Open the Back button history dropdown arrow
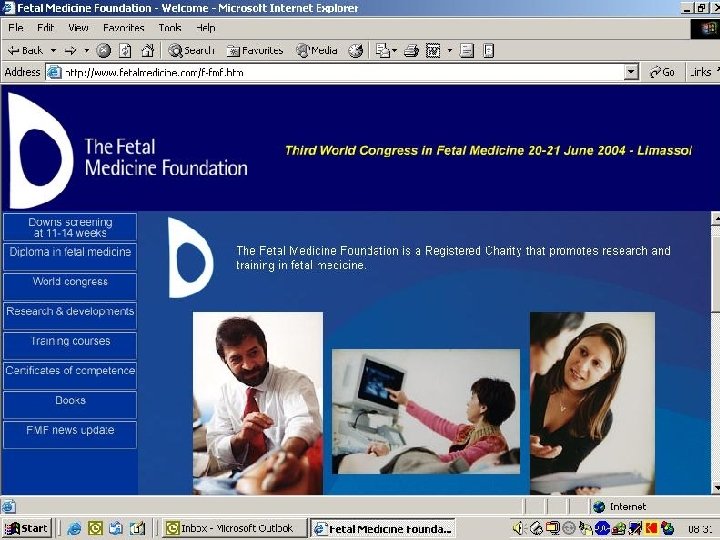 53,51
